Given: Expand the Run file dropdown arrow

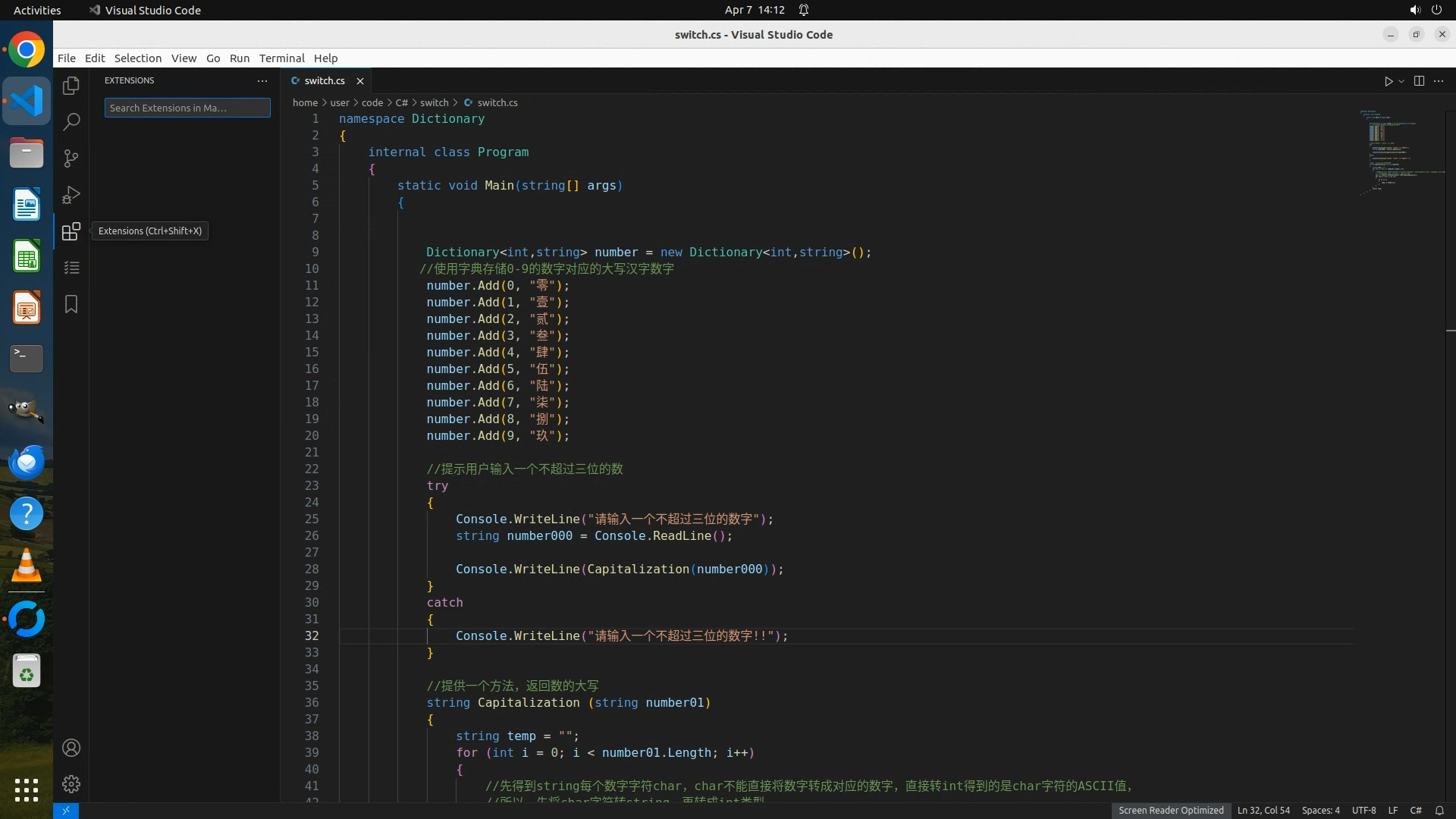Looking at the screenshot, I should (x=1401, y=81).
